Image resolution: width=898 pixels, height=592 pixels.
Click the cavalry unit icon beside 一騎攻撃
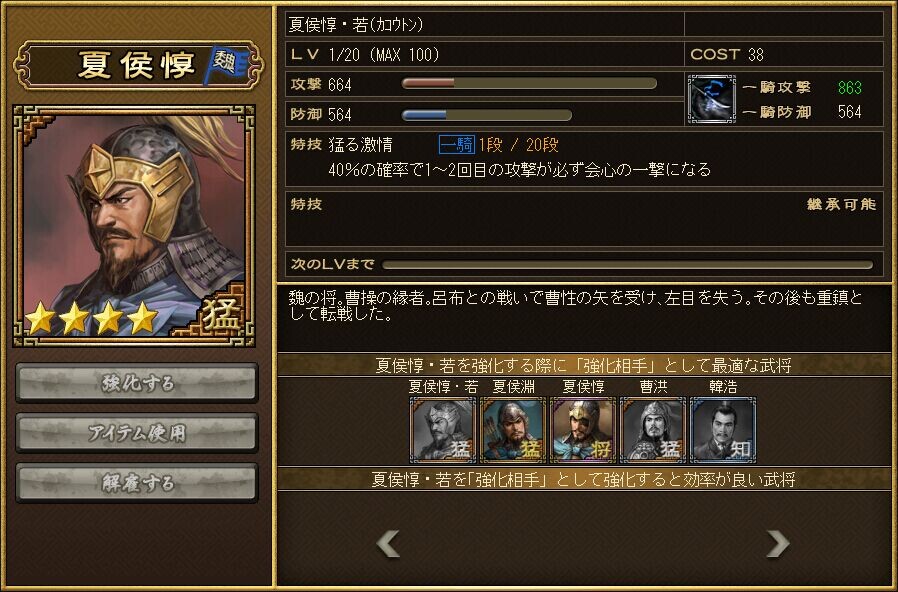click(x=711, y=99)
